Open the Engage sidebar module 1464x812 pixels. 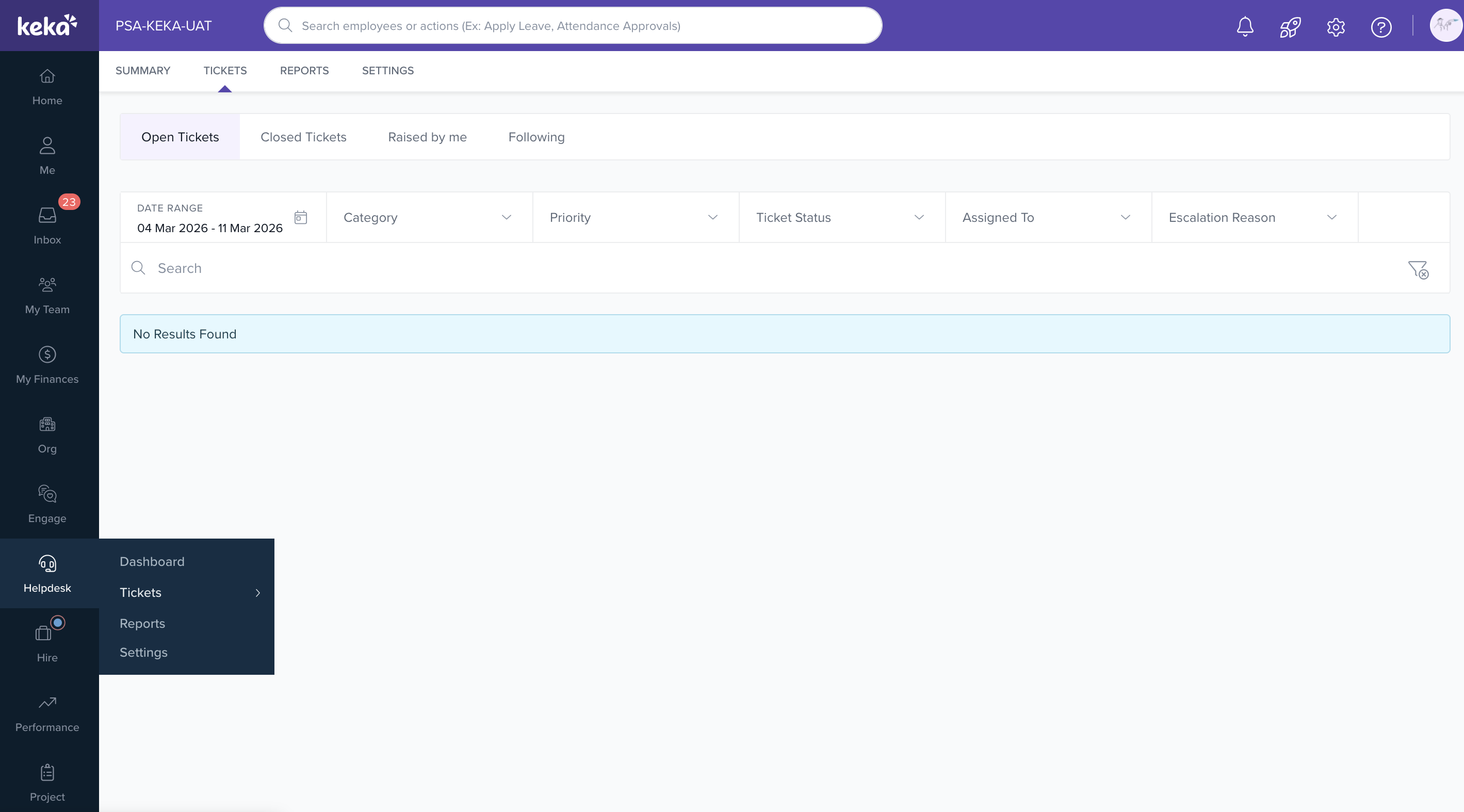pos(47,504)
